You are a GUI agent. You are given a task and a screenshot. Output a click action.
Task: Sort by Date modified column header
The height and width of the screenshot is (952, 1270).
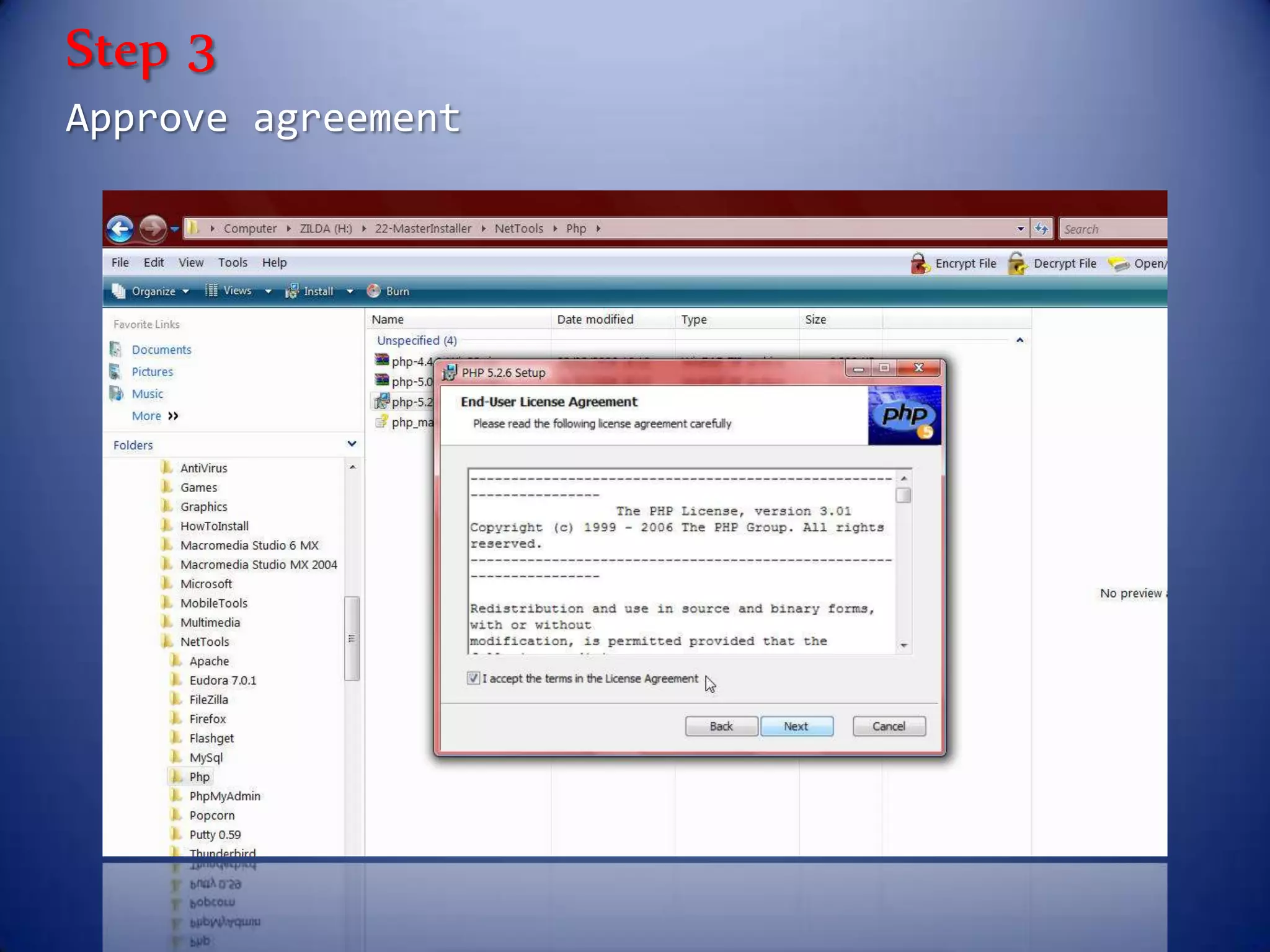coord(613,320)
